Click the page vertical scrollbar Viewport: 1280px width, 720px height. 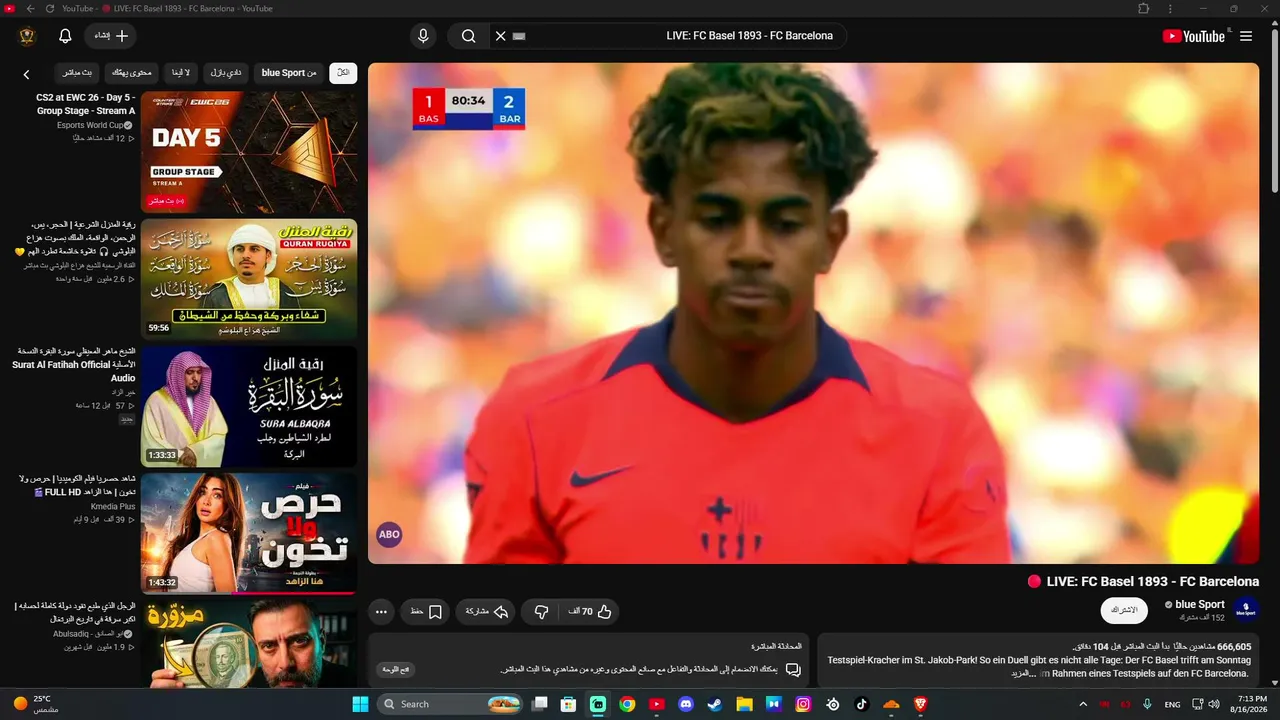[1275, 110]
